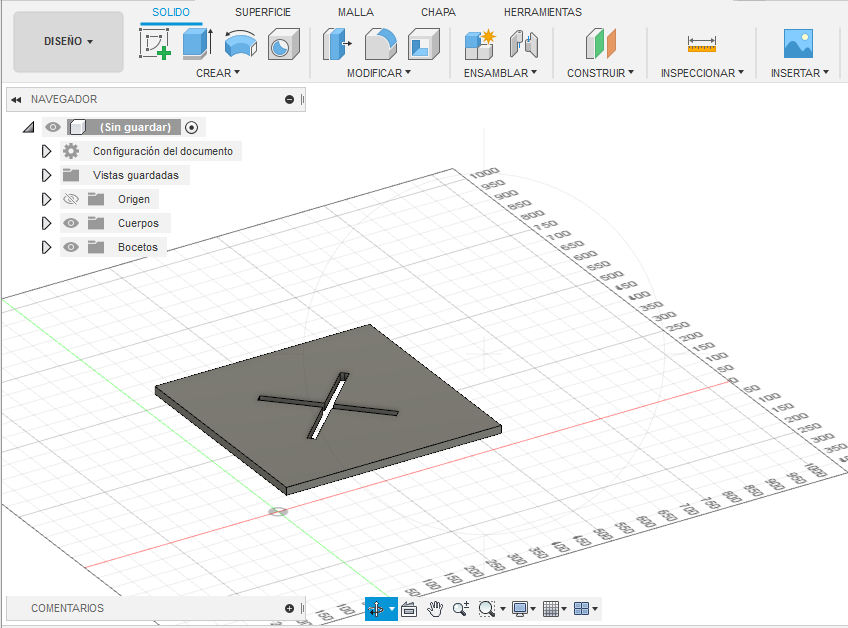Select the Joint tool in Ensamblar
This screenshot has width=848, height=628.
[x=524, y=43]
